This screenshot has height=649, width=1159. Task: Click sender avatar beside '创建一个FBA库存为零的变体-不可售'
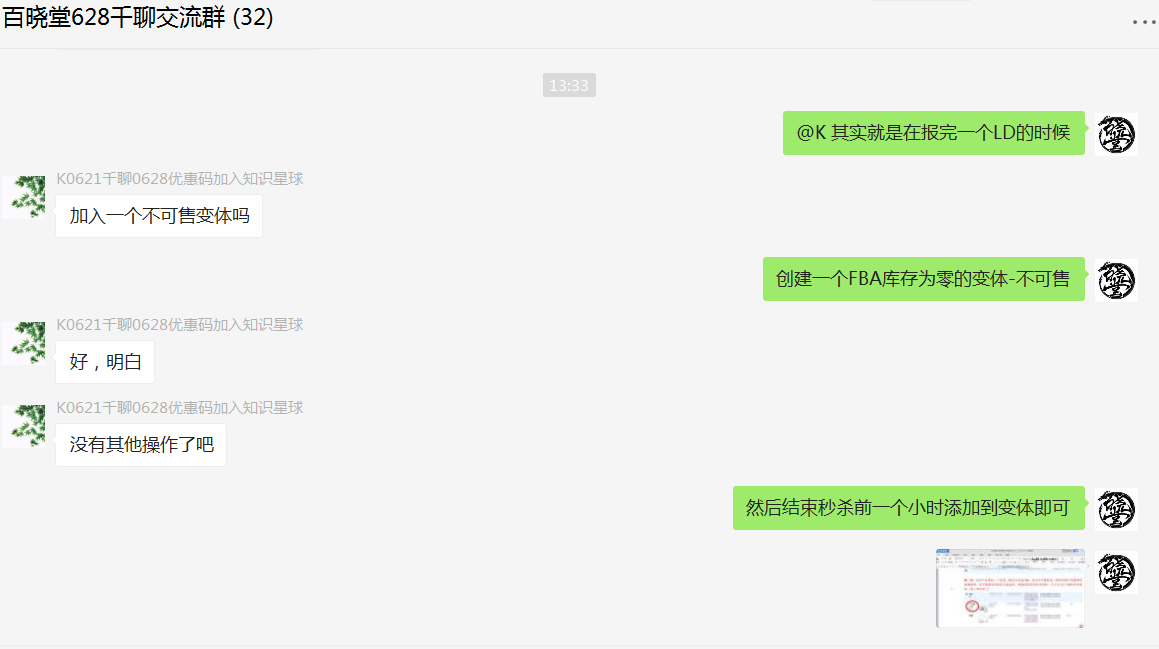tap(1115, 280)
